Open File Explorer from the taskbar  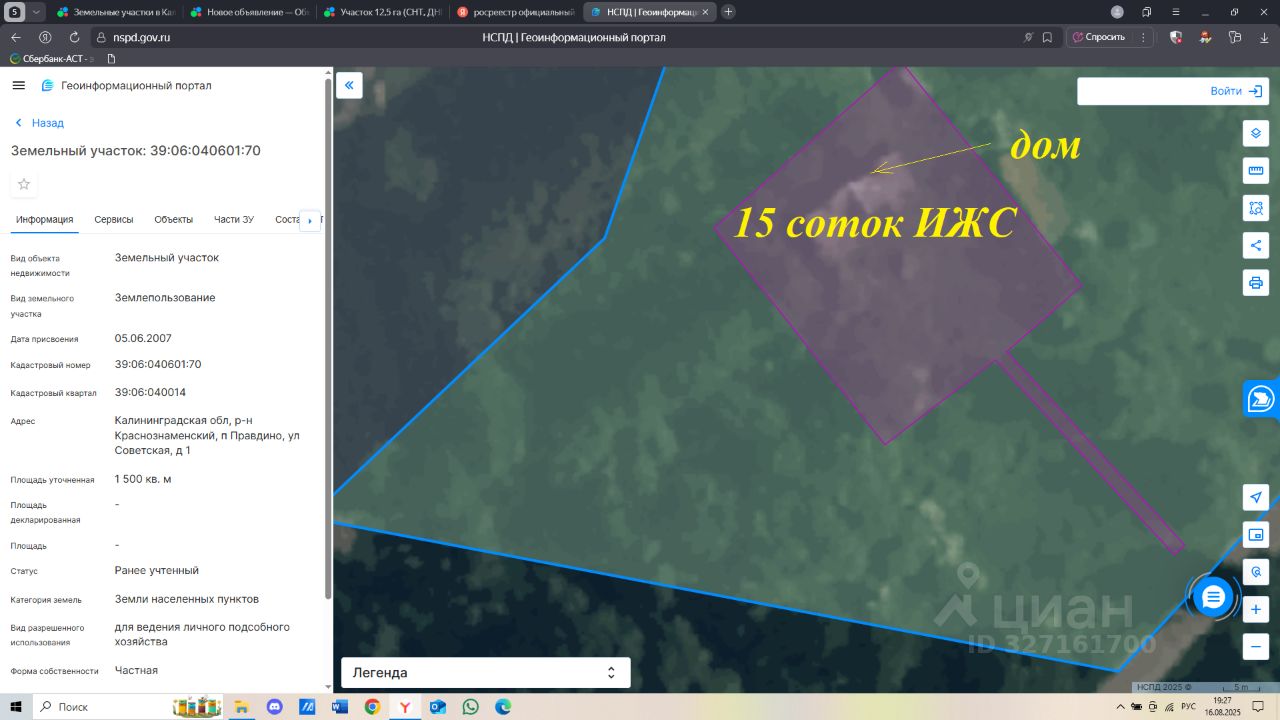(241, 707)
